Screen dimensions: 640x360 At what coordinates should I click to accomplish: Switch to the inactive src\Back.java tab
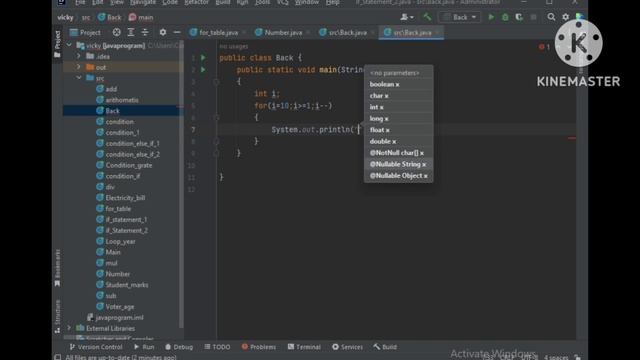pos(347,32)
